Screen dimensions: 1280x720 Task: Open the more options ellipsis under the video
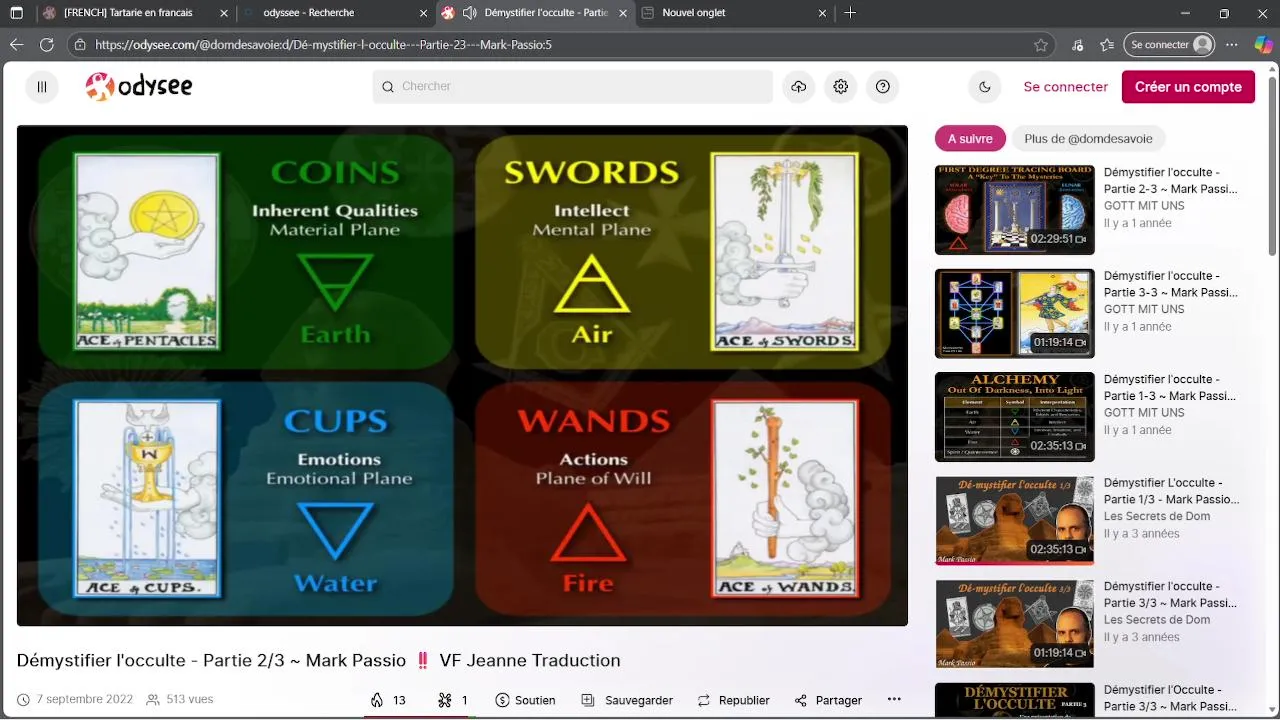click(x=894, y=699)
